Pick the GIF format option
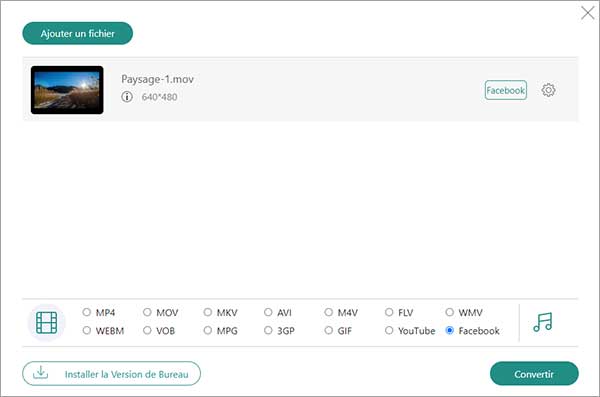 (x=329, y=330)
